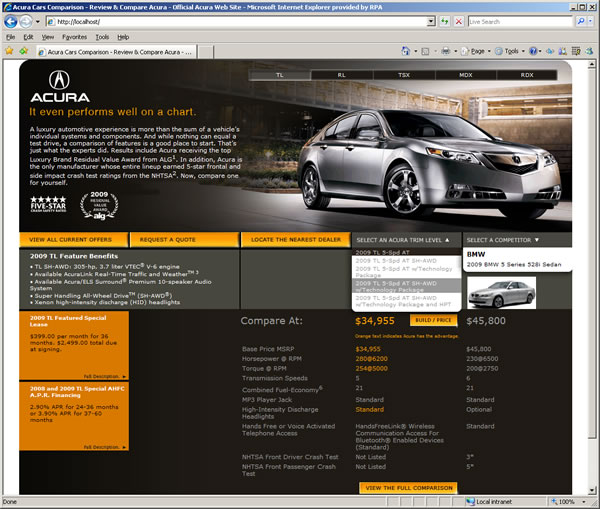Open the Tools menu in menu bar

(x=100, y=36)
